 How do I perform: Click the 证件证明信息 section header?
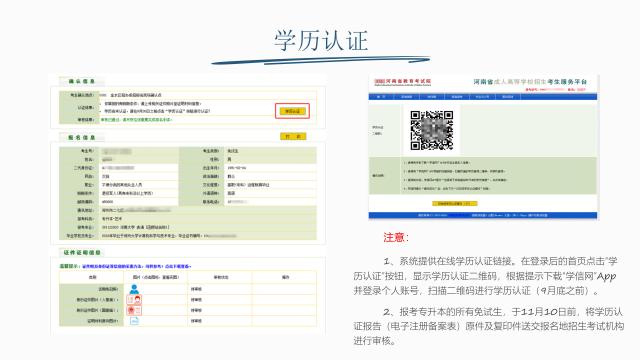pyautogui.click(x=82, y=253)
